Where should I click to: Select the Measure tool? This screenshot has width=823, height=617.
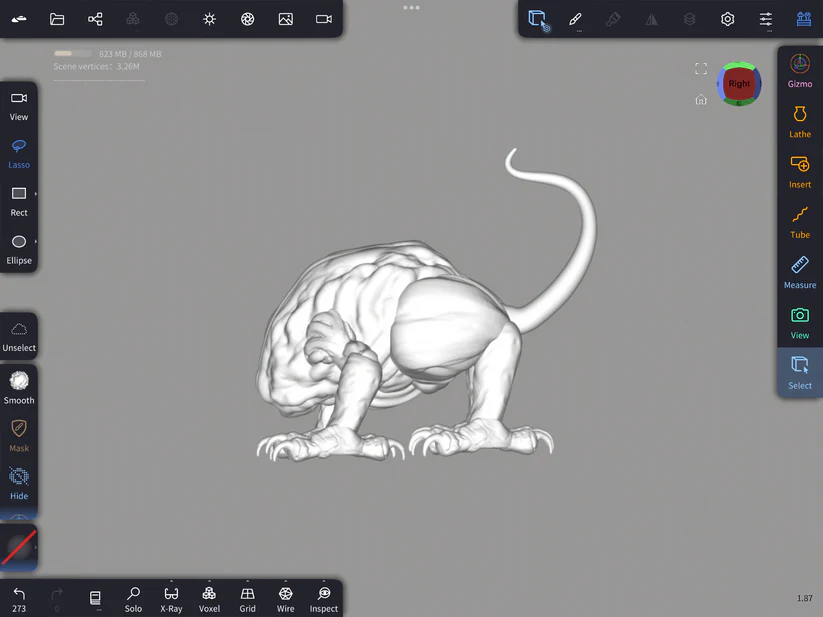(800, 273)
